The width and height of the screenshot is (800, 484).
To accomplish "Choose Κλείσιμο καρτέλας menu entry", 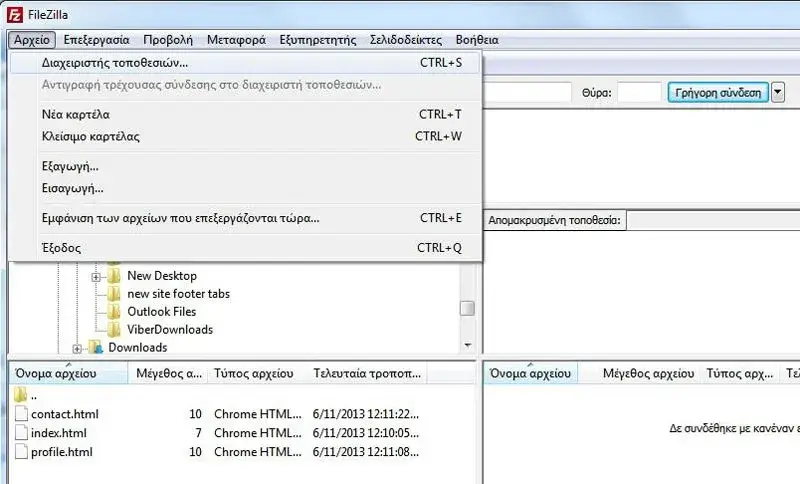I will pyautogui.click(x=245, y=136).
